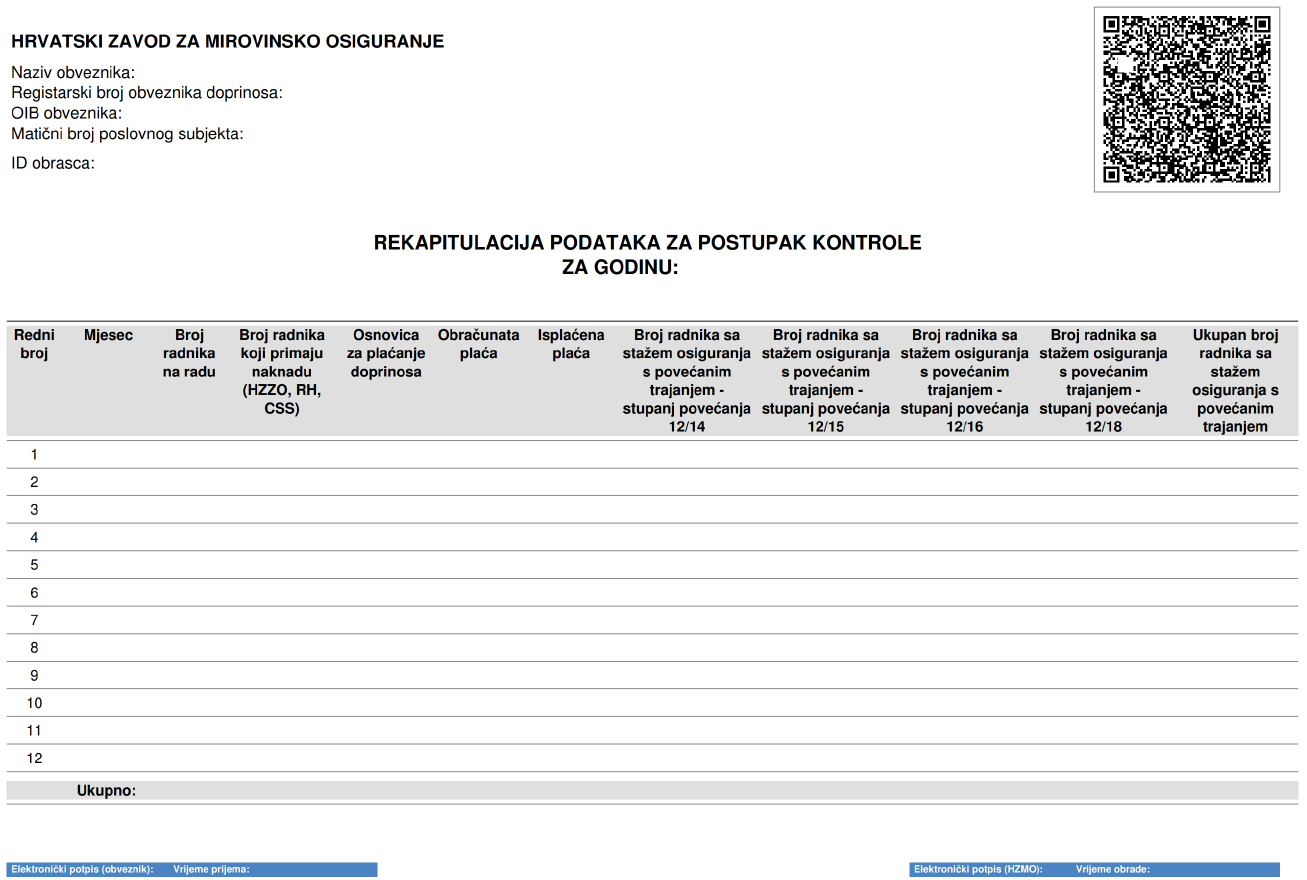Image resolution: width=1307 pixels, height=880 pixels.
Task: Click the column header ending in 12/18
Action: [x=1103, y=380]
